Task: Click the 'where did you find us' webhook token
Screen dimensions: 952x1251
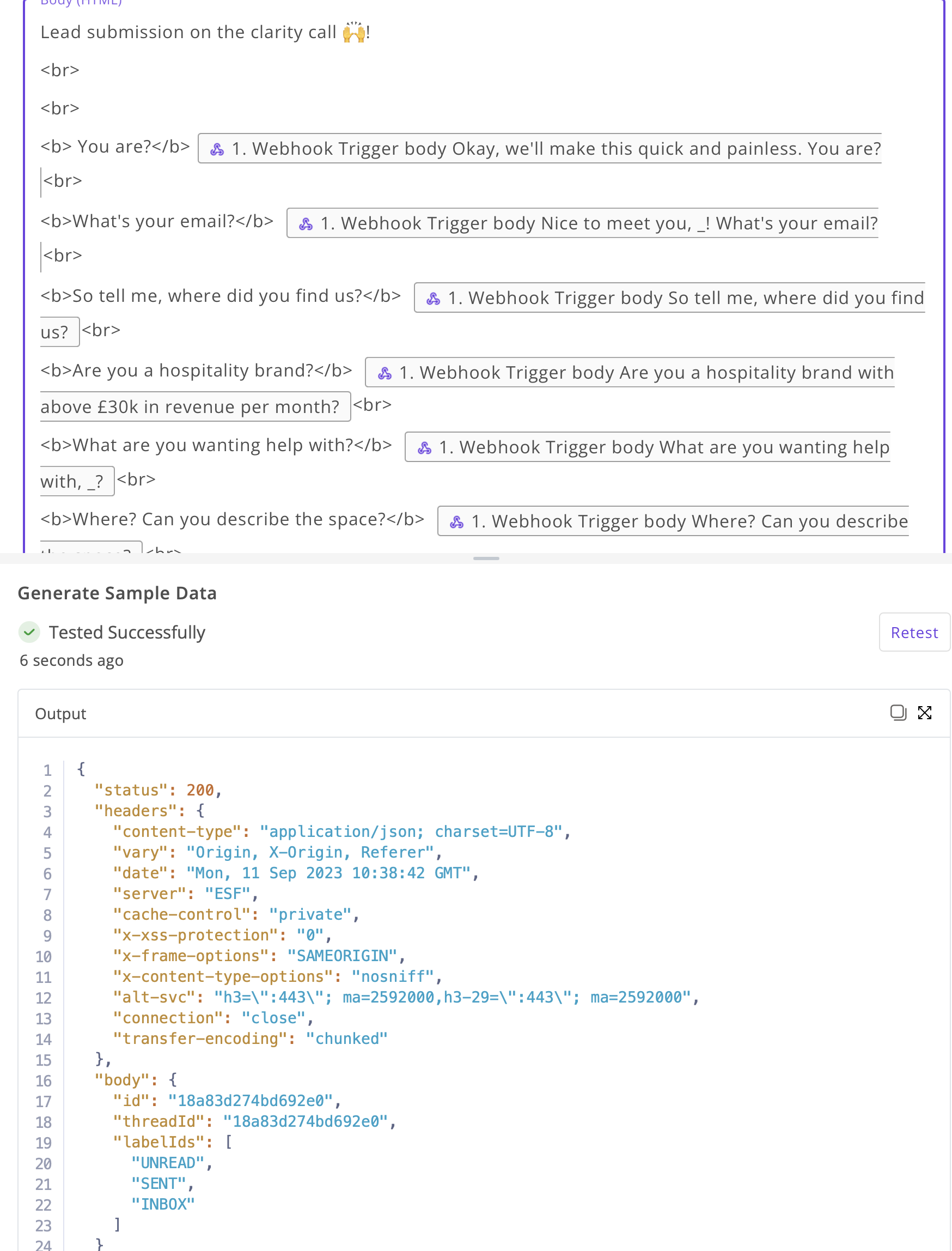Action: 669,298
